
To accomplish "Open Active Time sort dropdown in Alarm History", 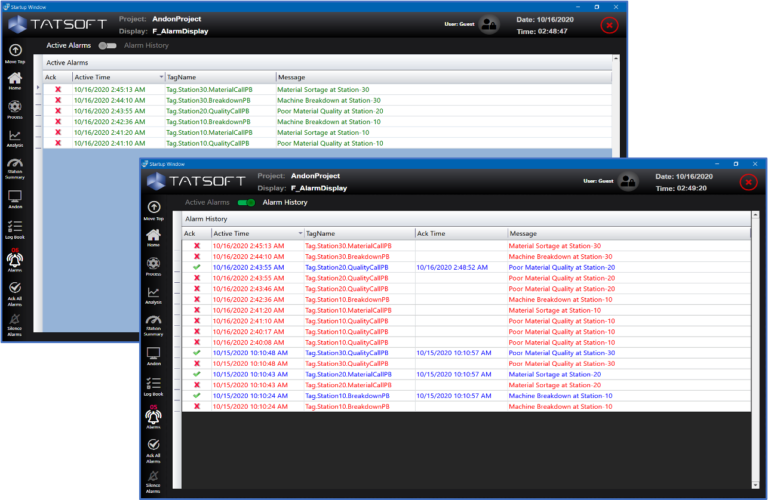I will tap(299, 233).
